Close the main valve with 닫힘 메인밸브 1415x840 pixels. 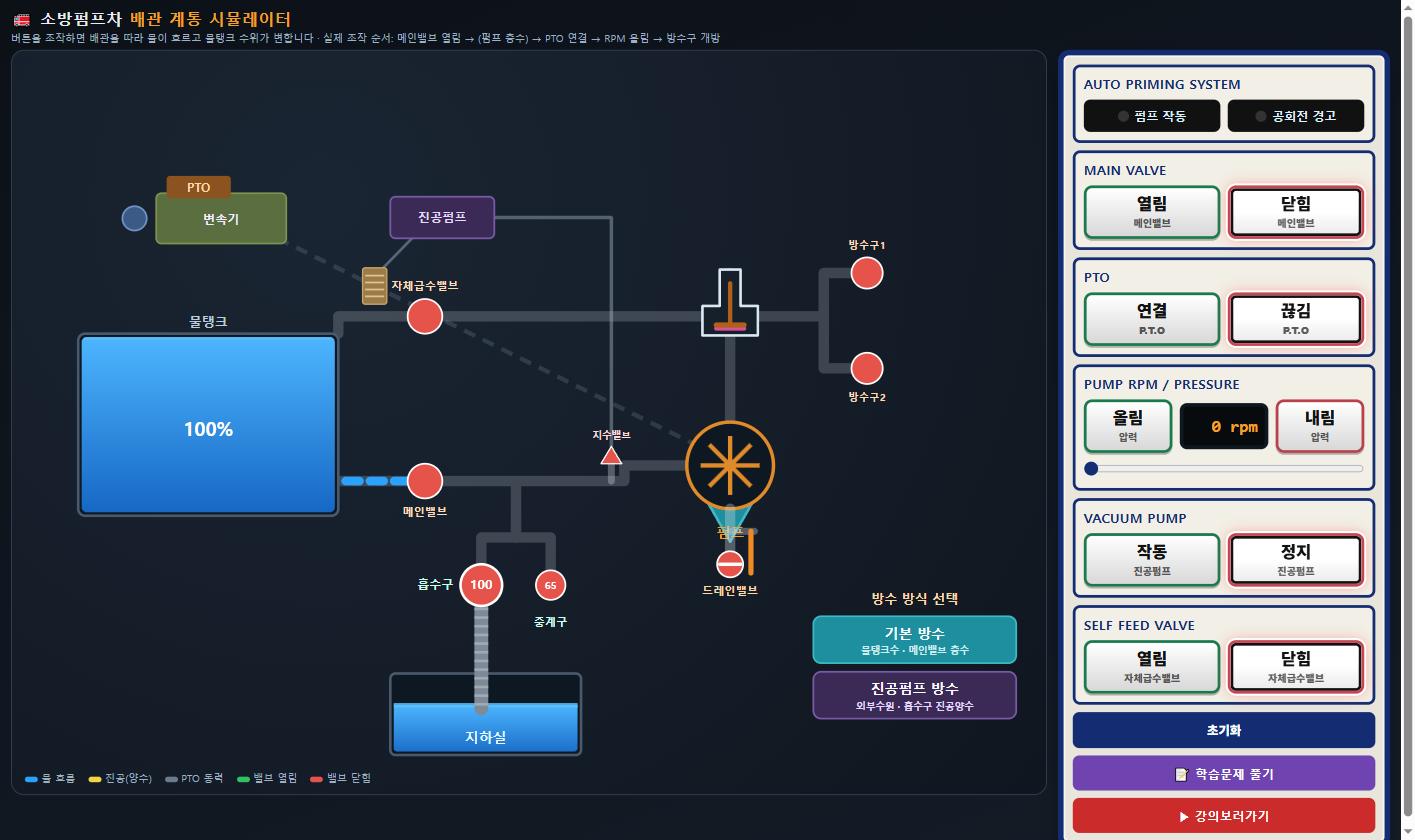1296,212
